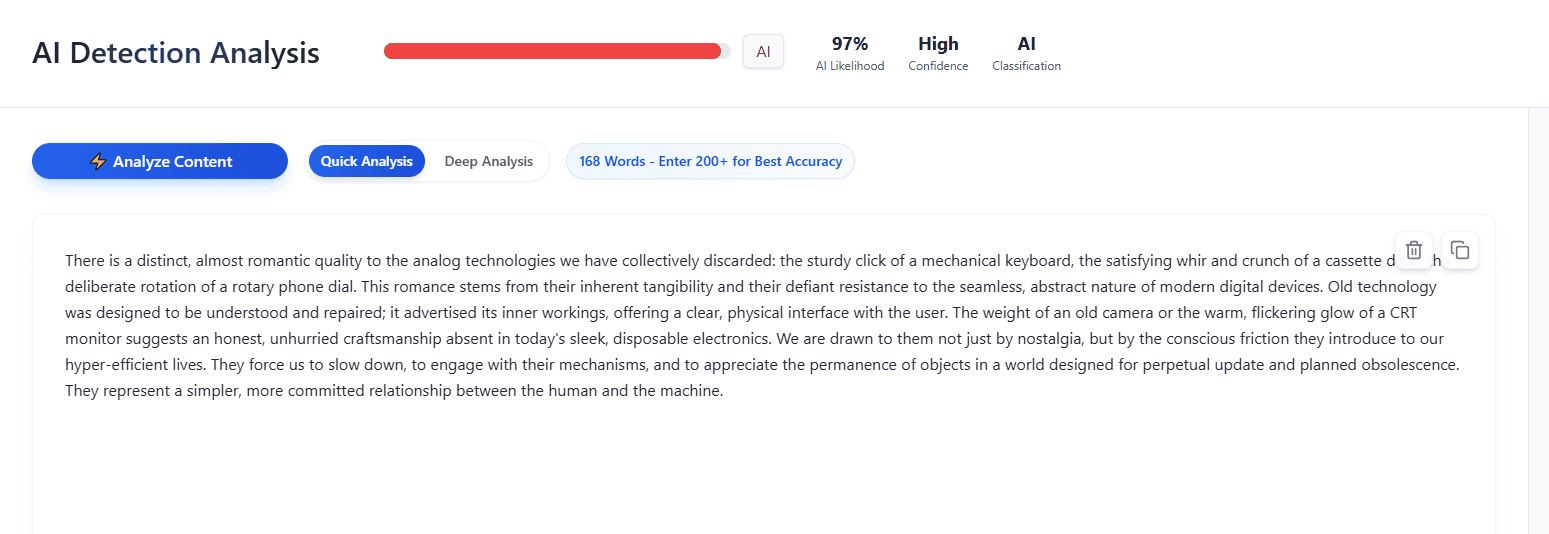The image size is (1549, 534).
Task: Click the copy text icon
Action: coord(1460,250)
